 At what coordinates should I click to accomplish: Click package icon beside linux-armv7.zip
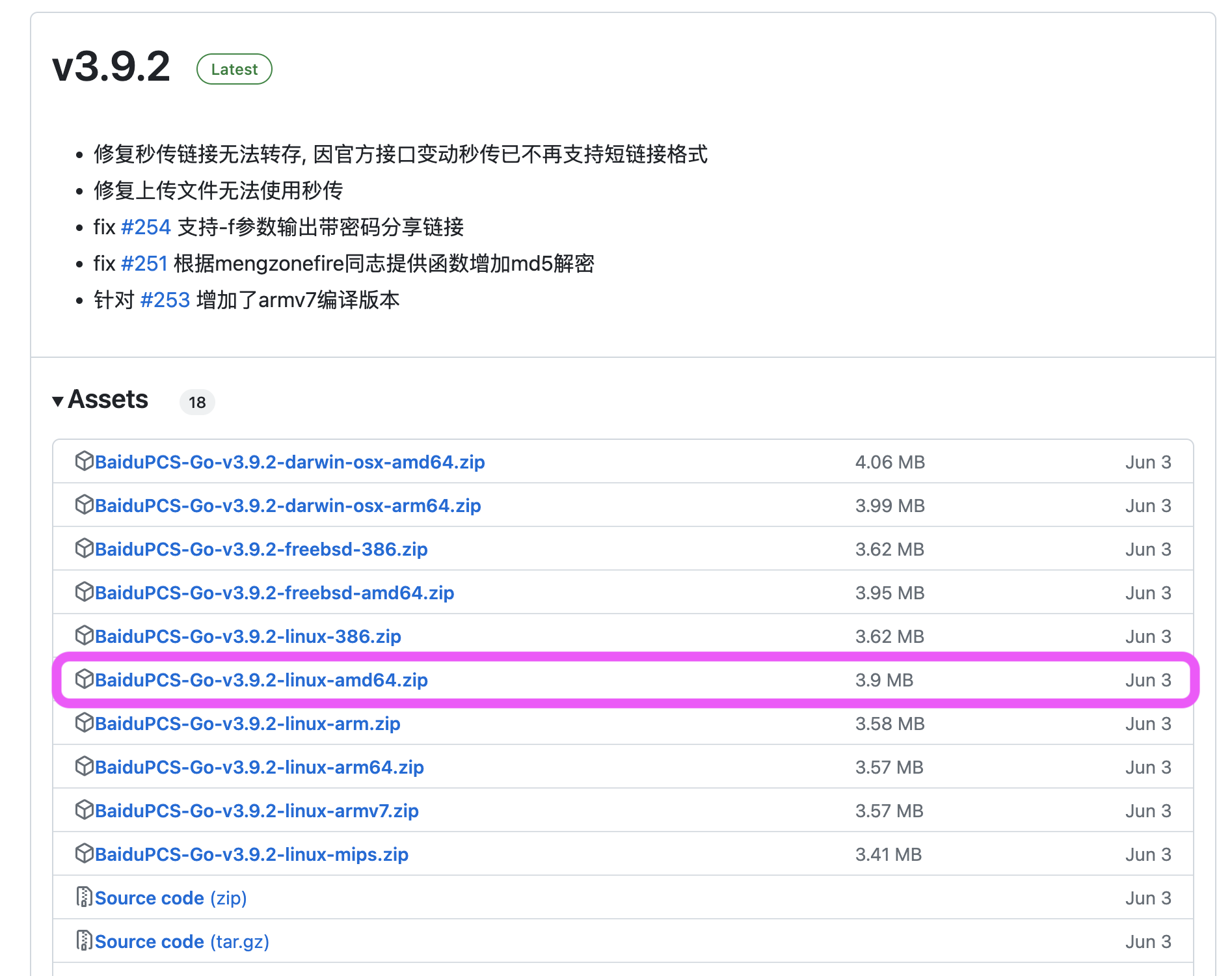(x=85, y=809)
